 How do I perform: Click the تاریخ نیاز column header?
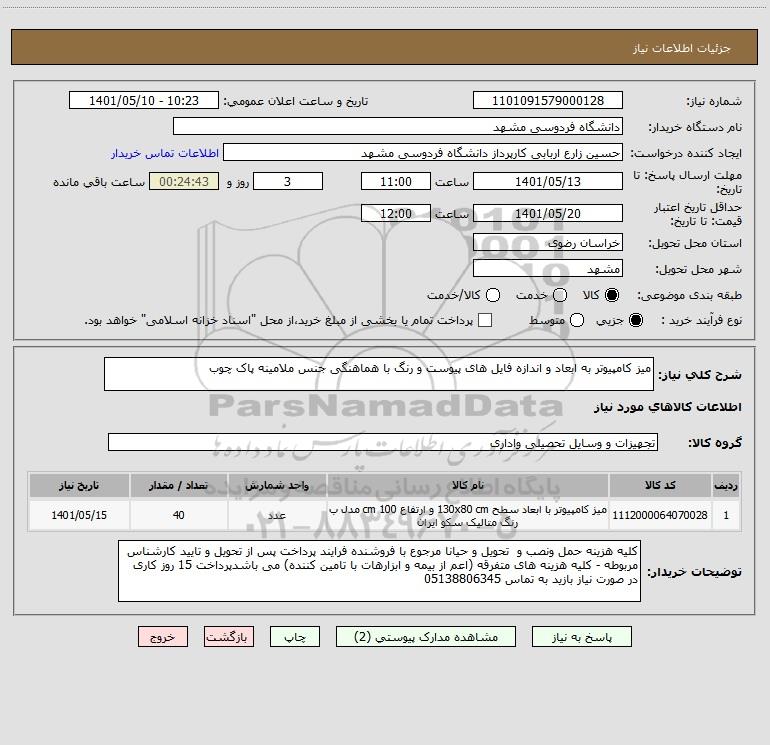[x=79, y=485]
